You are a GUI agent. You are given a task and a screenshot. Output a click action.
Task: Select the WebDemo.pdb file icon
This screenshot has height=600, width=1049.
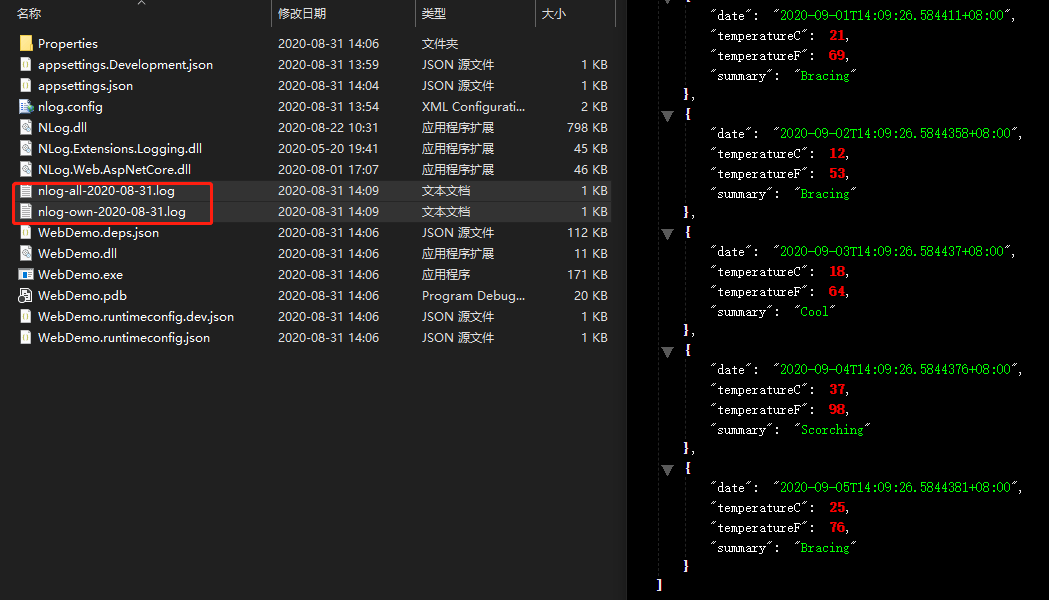coord(26,295)
